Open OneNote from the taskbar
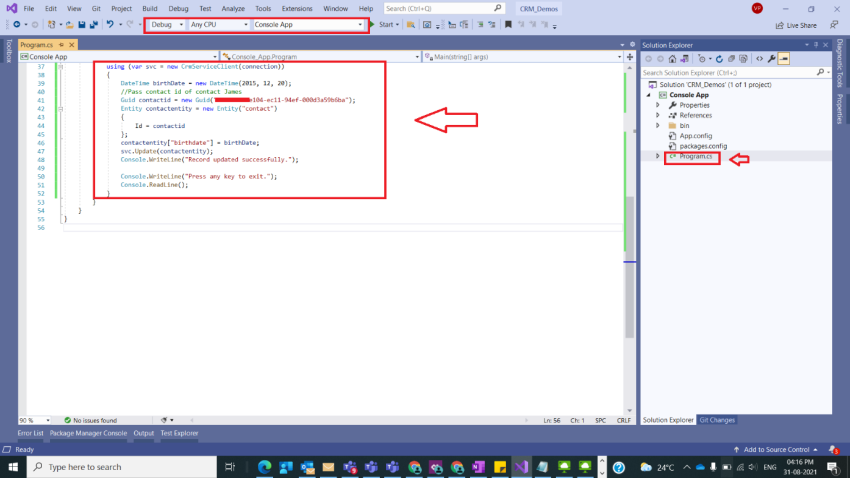 [478, 467]
